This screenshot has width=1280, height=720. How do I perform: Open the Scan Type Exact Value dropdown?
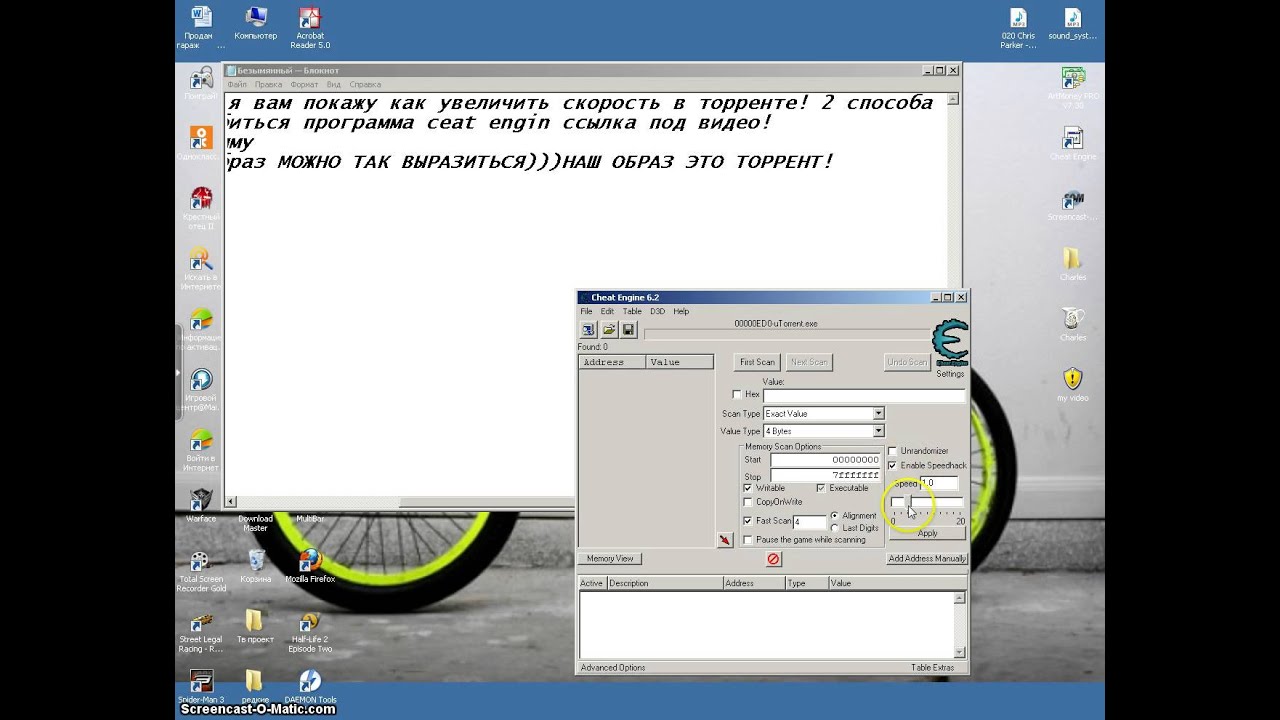click(x=878, y=413)
